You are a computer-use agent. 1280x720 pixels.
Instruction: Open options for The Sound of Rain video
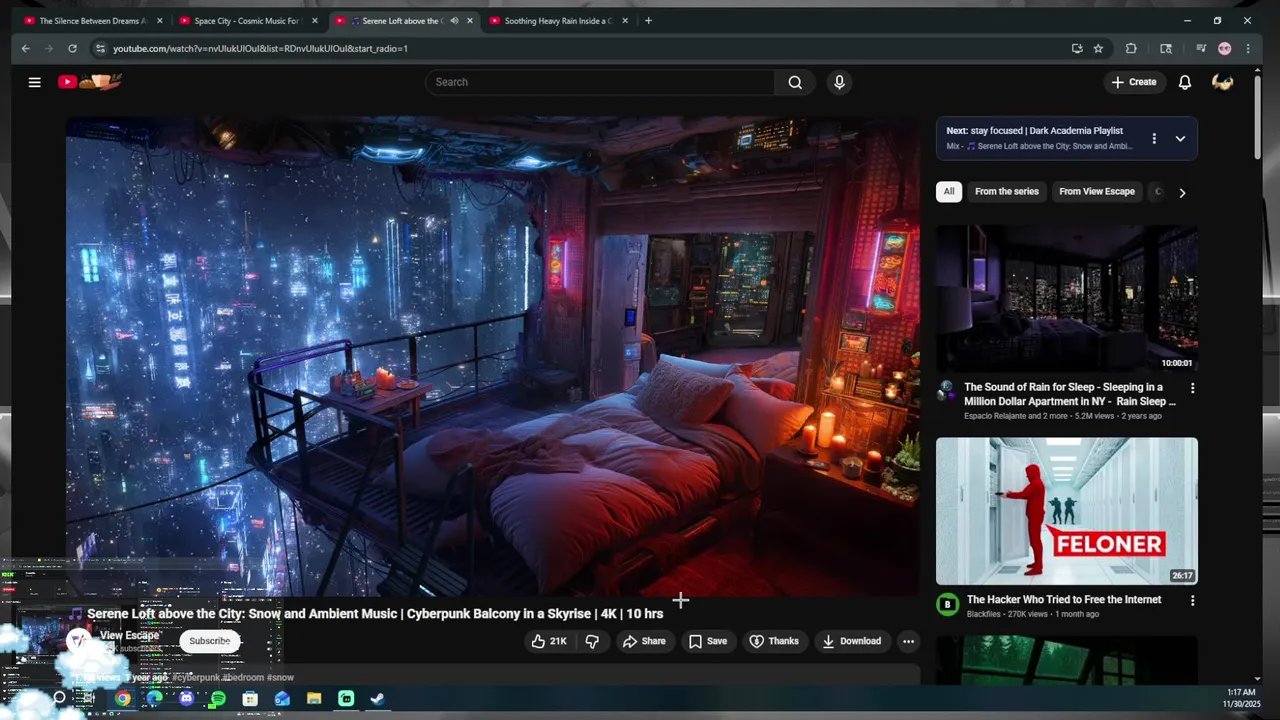coord(1192,388)
